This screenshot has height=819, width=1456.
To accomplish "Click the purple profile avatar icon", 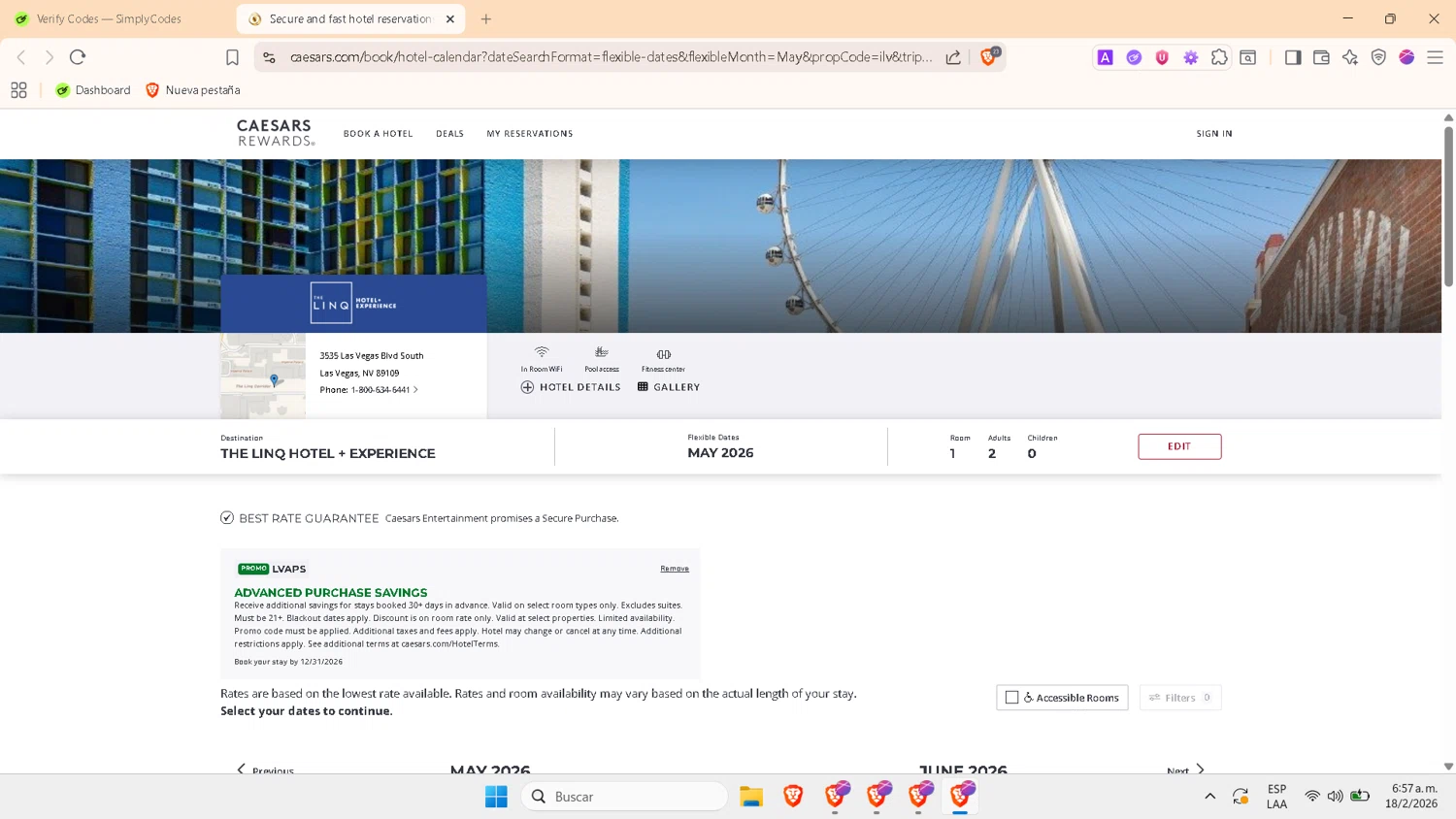I will point(1406,57).
